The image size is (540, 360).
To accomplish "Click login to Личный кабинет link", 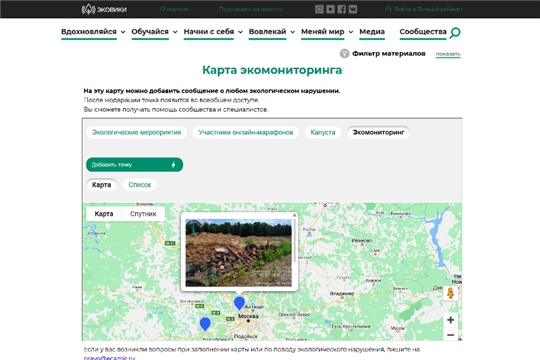I will (424, 9).
